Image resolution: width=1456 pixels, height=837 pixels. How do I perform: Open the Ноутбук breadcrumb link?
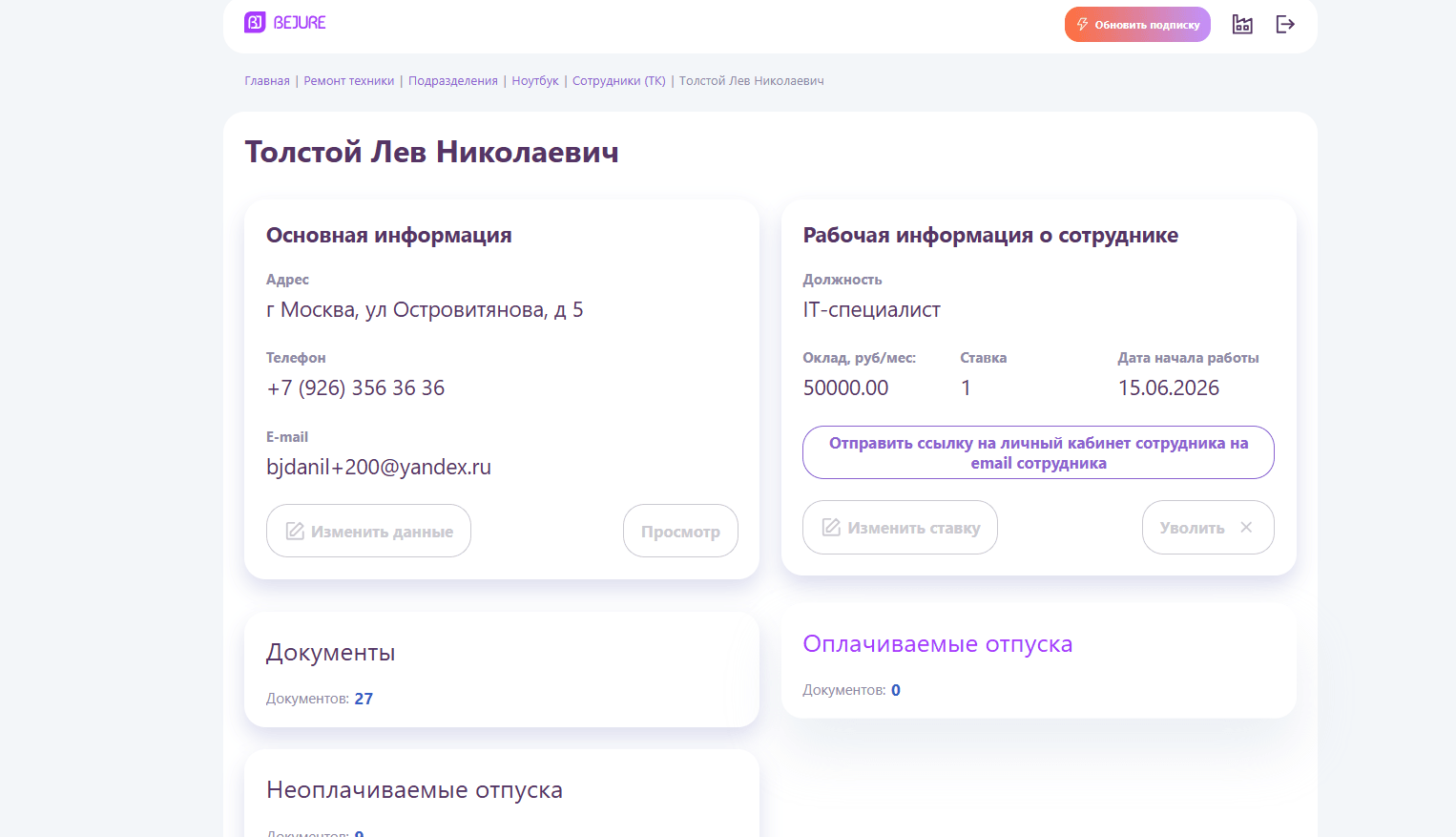(535, 81)
